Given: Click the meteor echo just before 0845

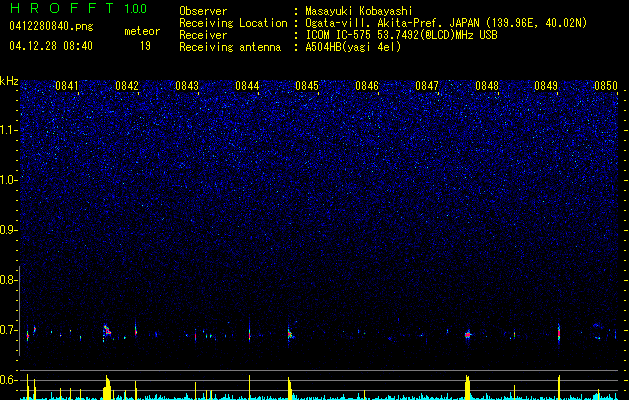Looking at the screenshot, I should click(x=290, y=334).
